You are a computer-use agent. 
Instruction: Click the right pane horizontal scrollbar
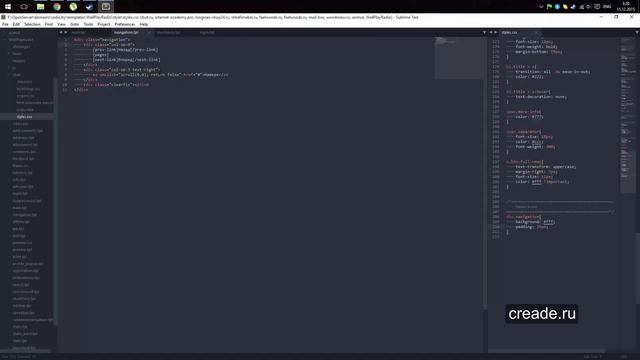click(546, 351)
